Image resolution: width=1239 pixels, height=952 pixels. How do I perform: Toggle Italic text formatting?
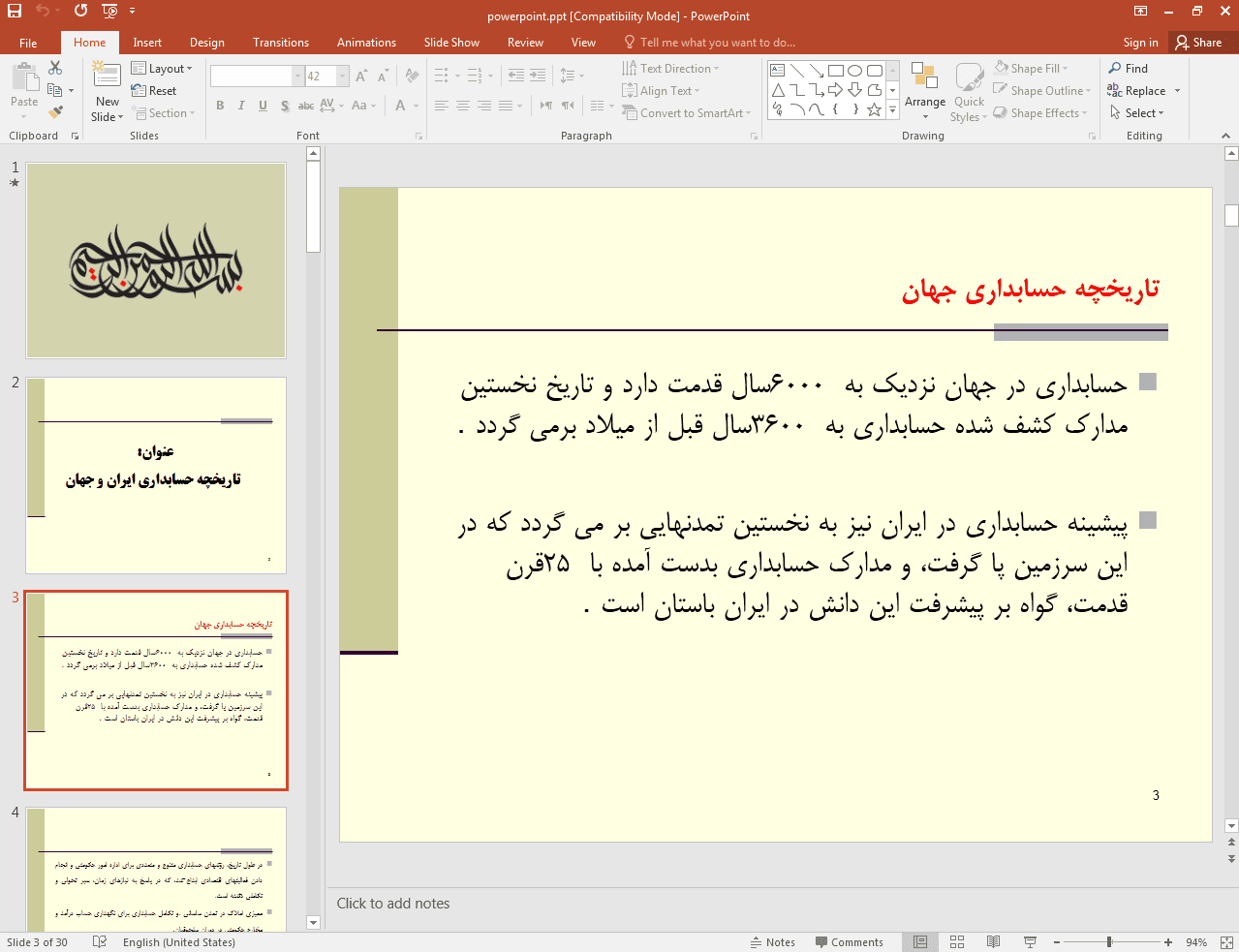241,106
